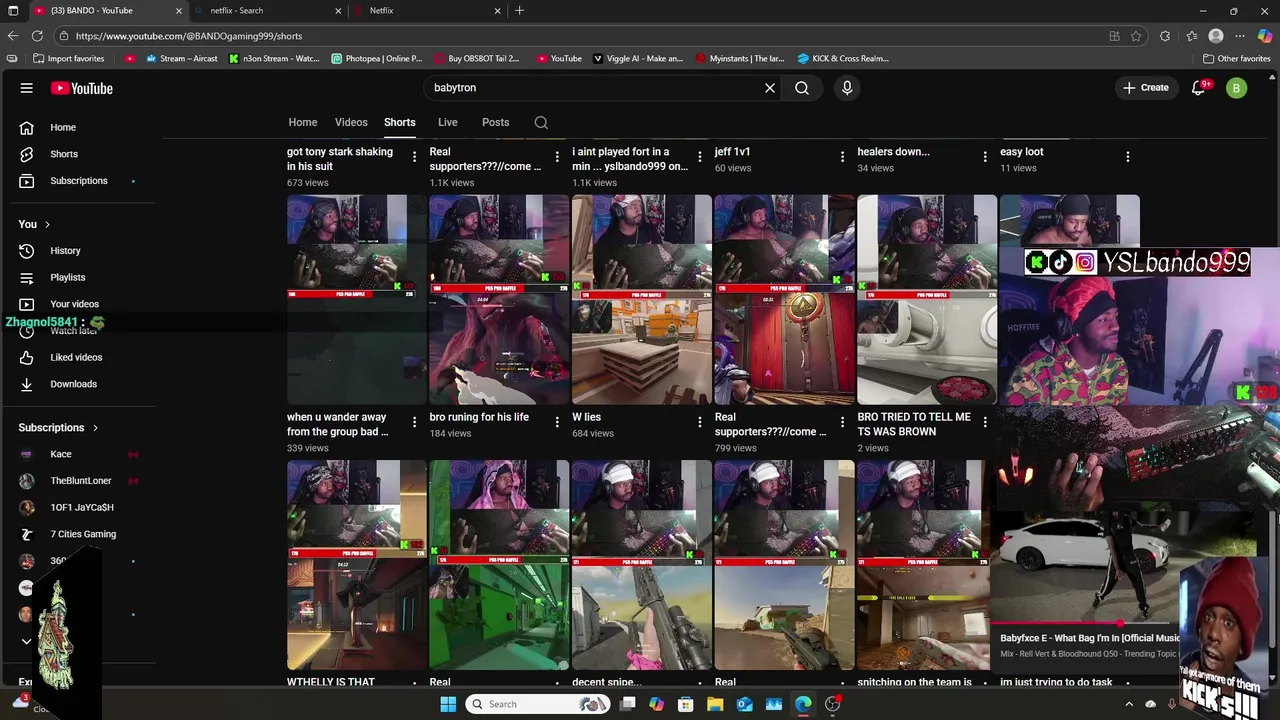Search with your voice microphone icon

[x=847, y=88]
